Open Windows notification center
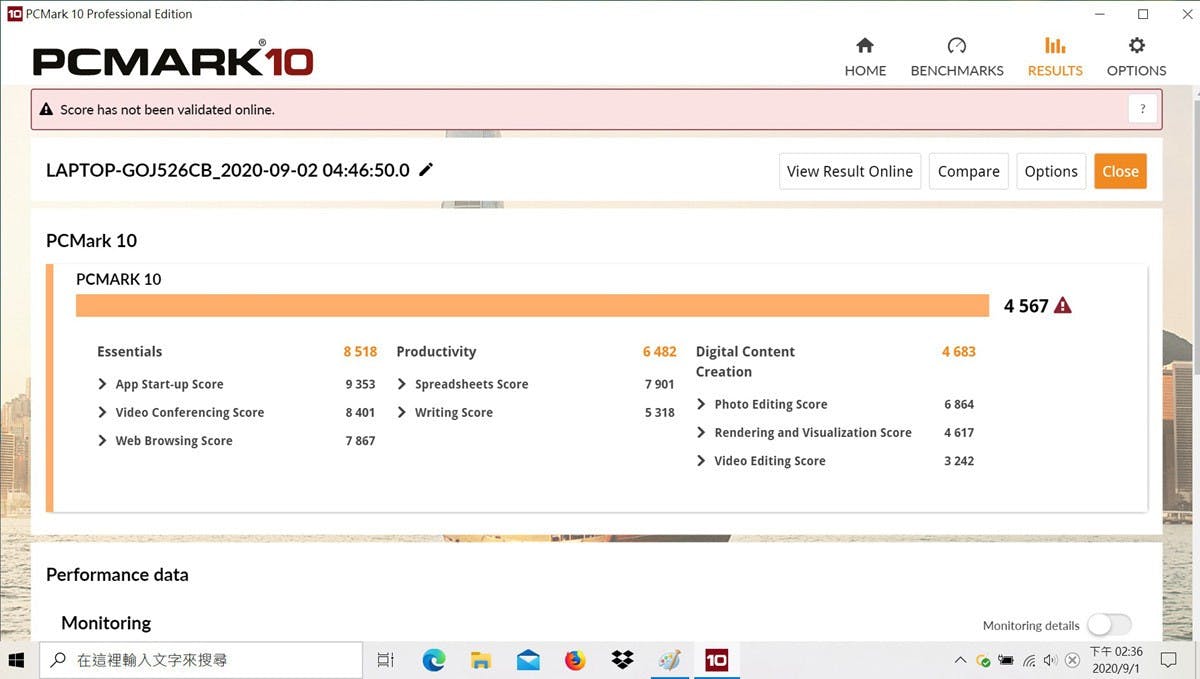1200x679 pixels. click(1168, 660)
